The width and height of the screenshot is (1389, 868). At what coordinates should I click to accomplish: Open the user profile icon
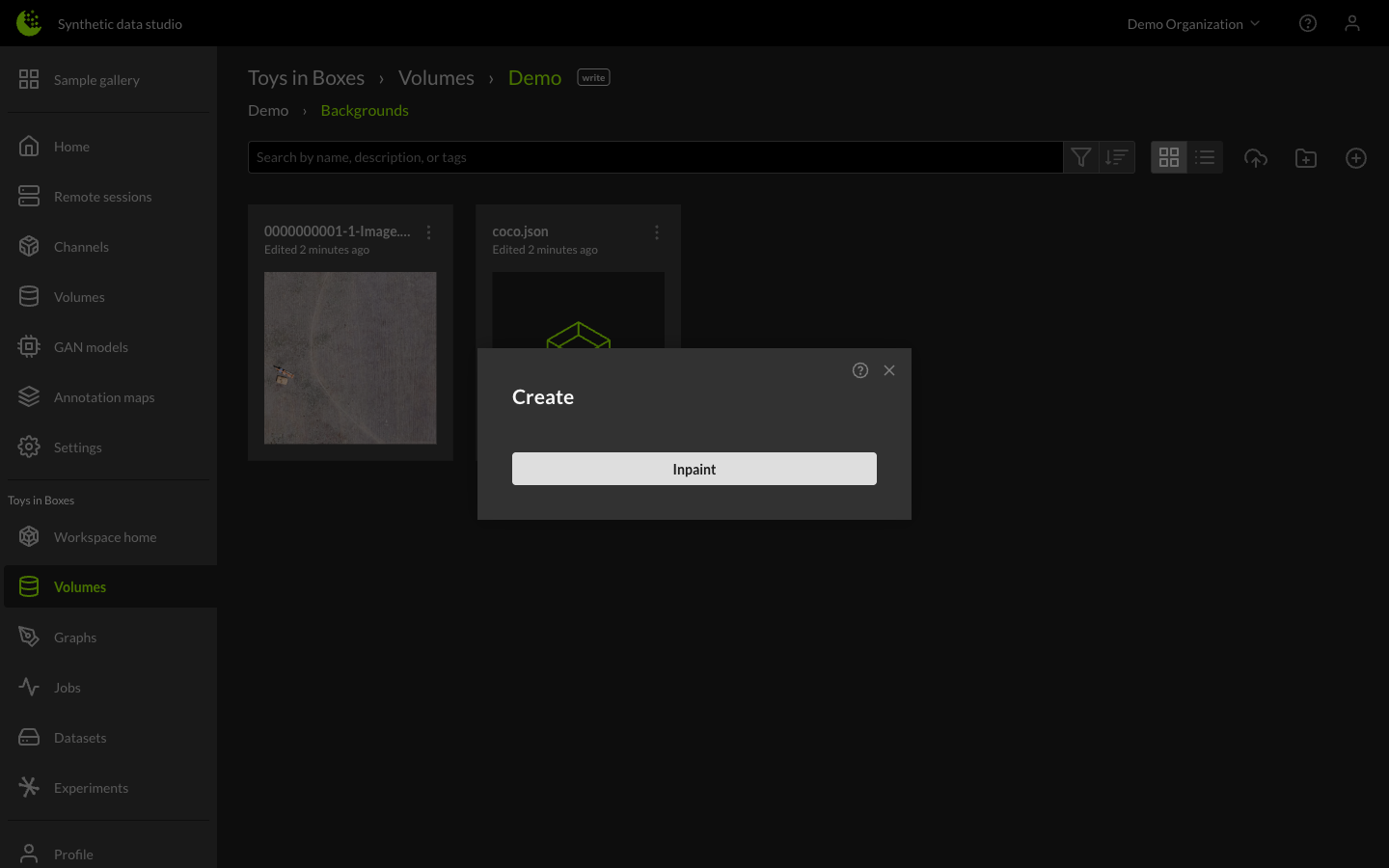pyautogui.click(x=1352, y=23)
